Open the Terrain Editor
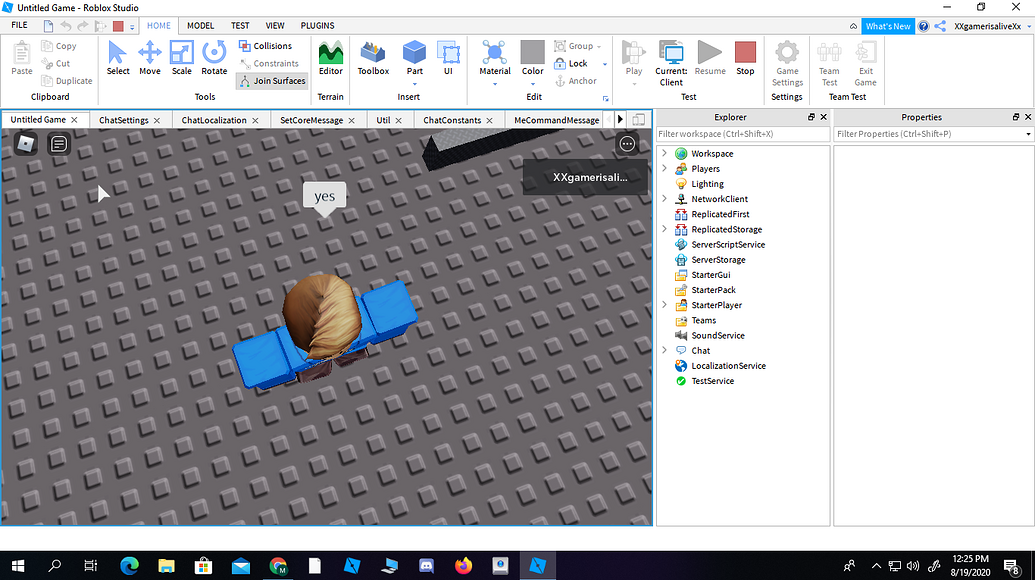The width and height of the screenshot is (1035, 580). (x=331, y=58)
